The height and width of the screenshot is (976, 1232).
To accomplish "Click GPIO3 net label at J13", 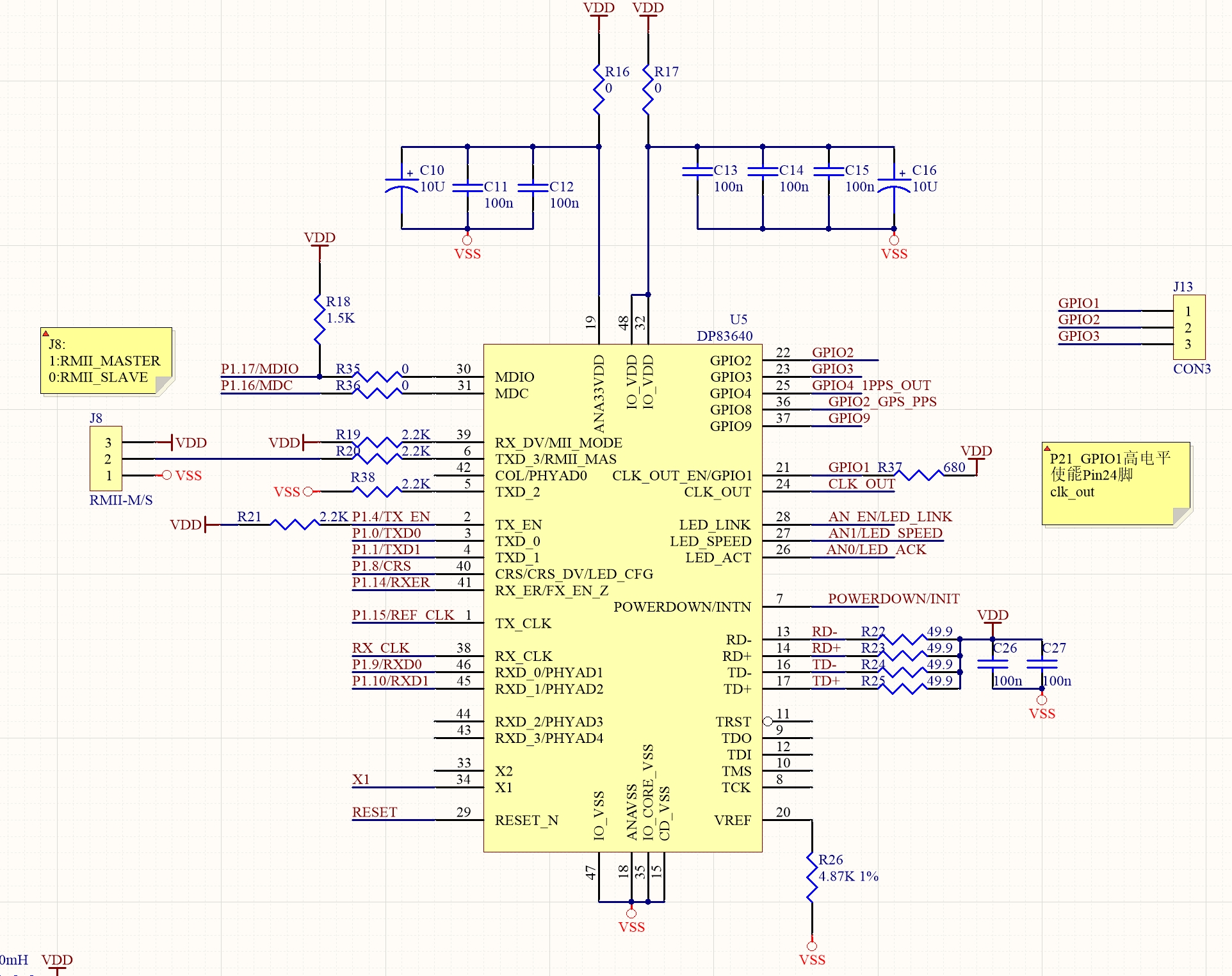I will [x=1078, y=336].
